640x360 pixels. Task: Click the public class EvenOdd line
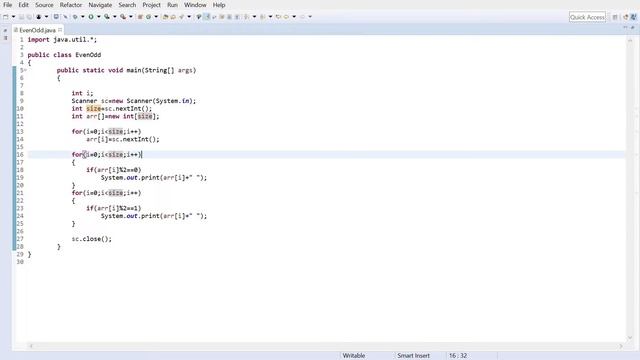(x=64, y=55)
